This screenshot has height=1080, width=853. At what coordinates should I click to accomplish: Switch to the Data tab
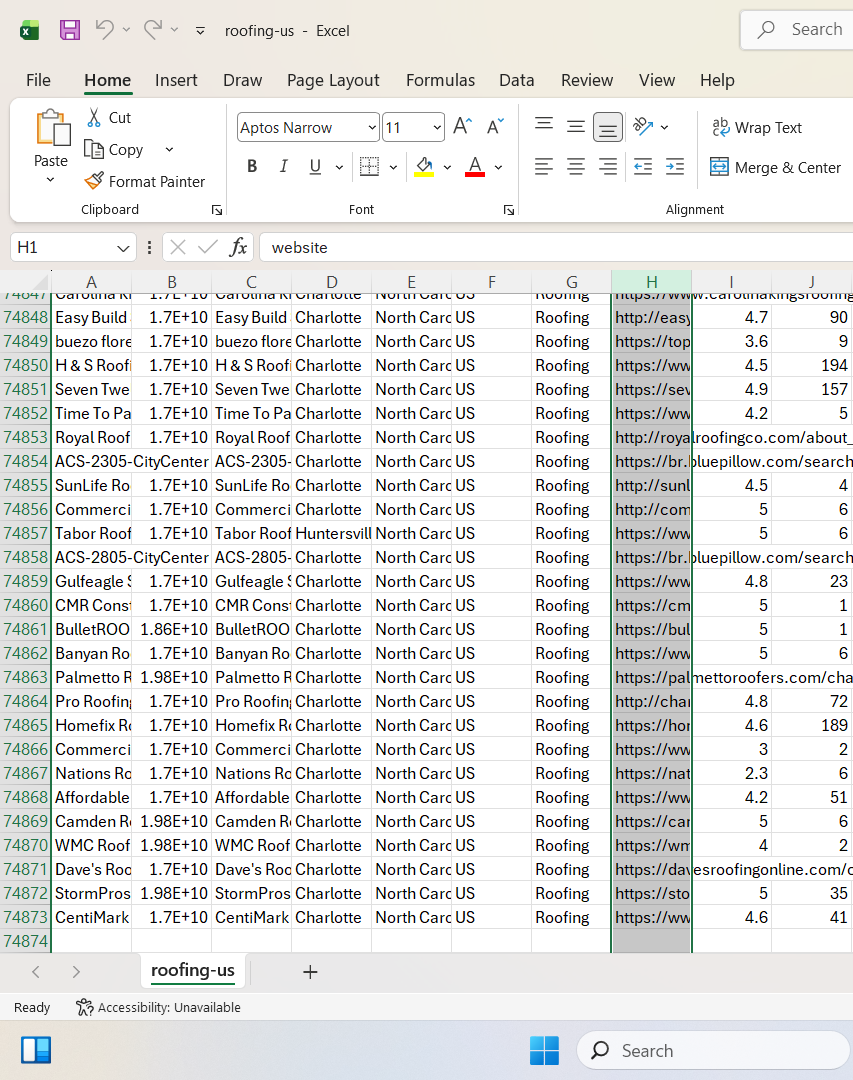click(517, 80)
